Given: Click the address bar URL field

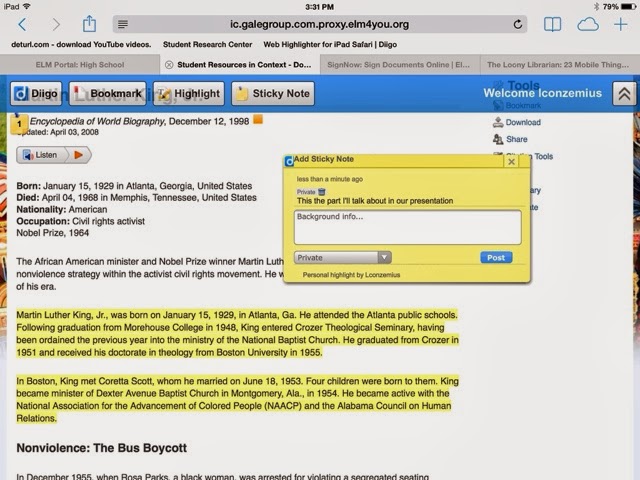Looking at the screenshot, I should click(320, 24).
